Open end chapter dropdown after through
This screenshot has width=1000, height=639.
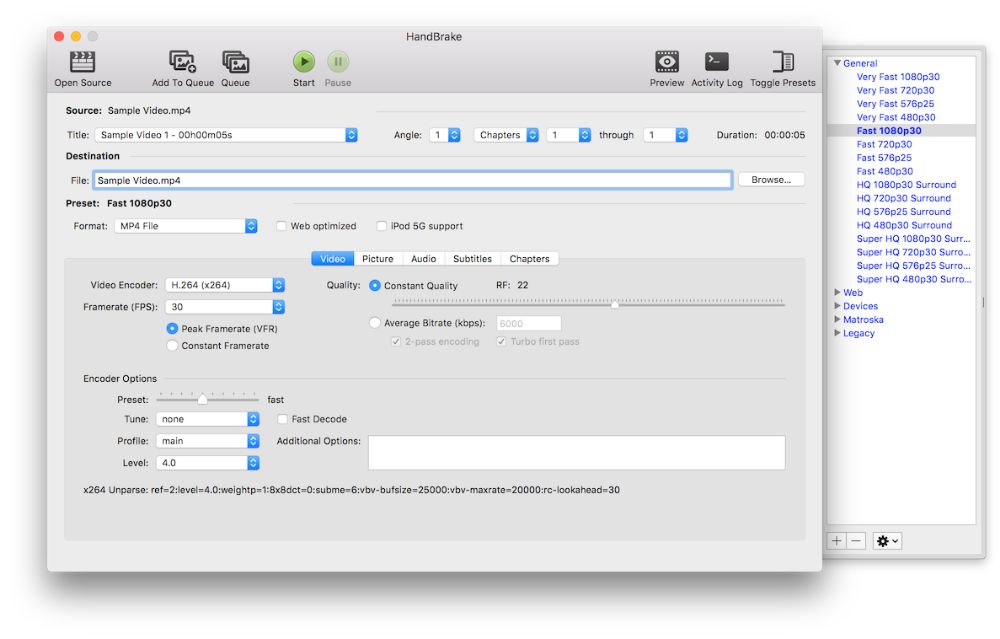(665, 135)
